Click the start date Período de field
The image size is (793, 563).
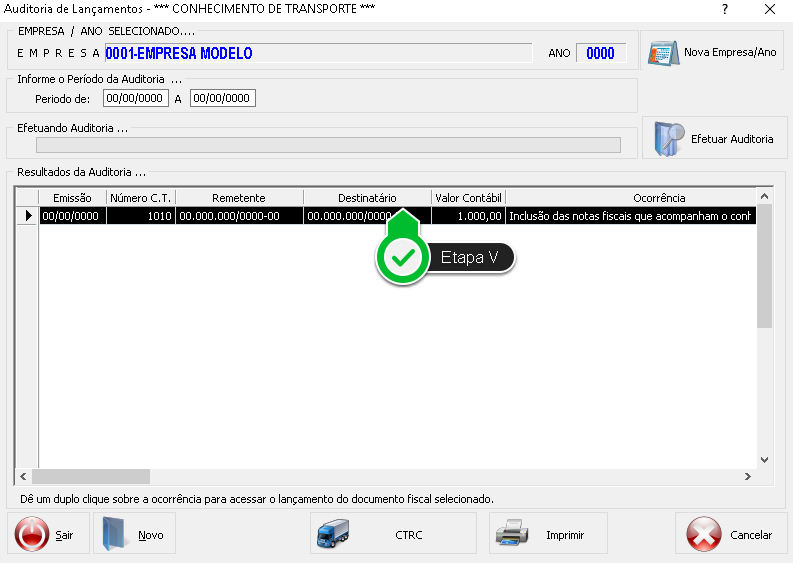[135, 98]
